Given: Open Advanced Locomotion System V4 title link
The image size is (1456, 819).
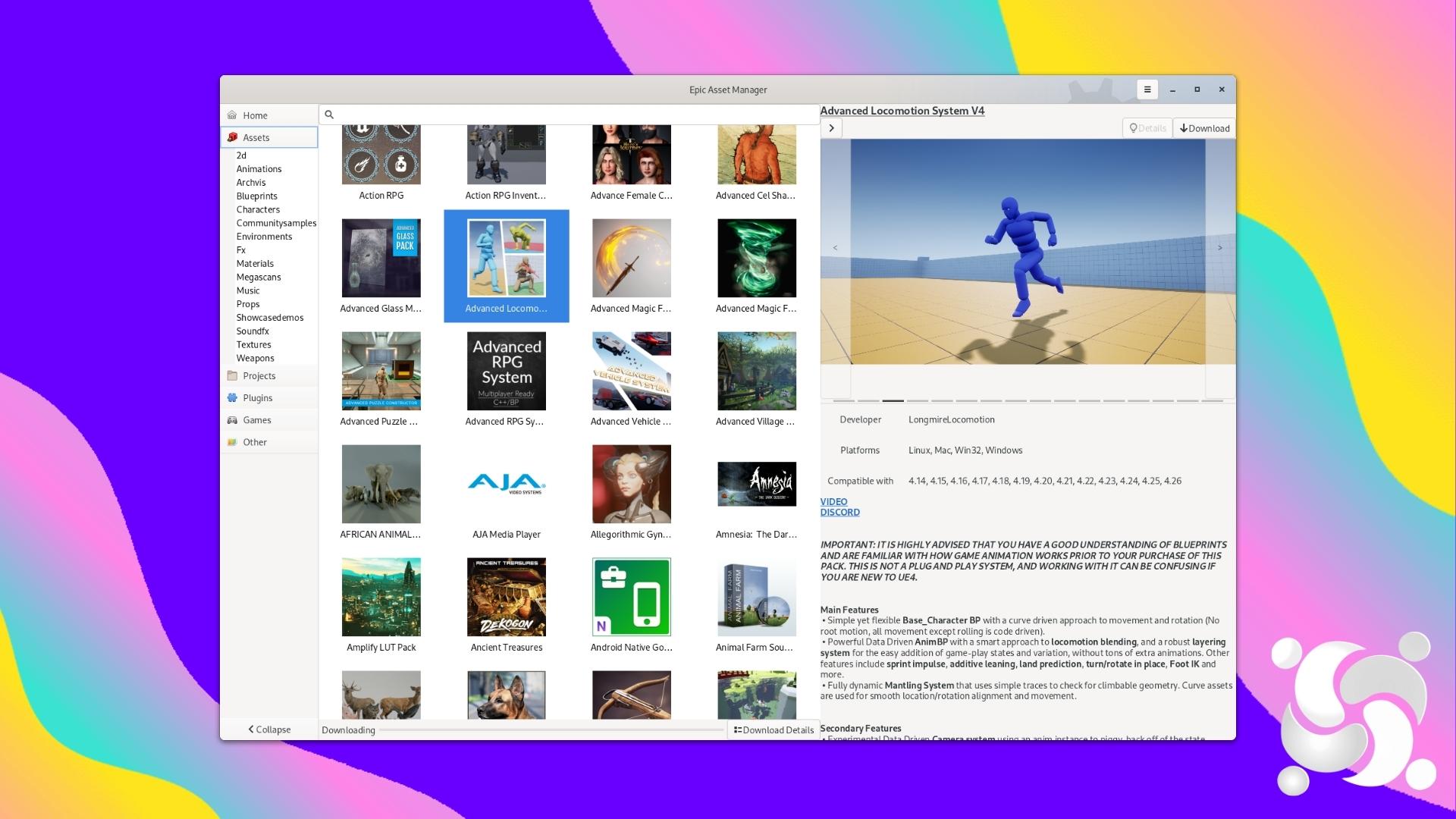Looking at the screenshot, I should (x=902, y=111).
